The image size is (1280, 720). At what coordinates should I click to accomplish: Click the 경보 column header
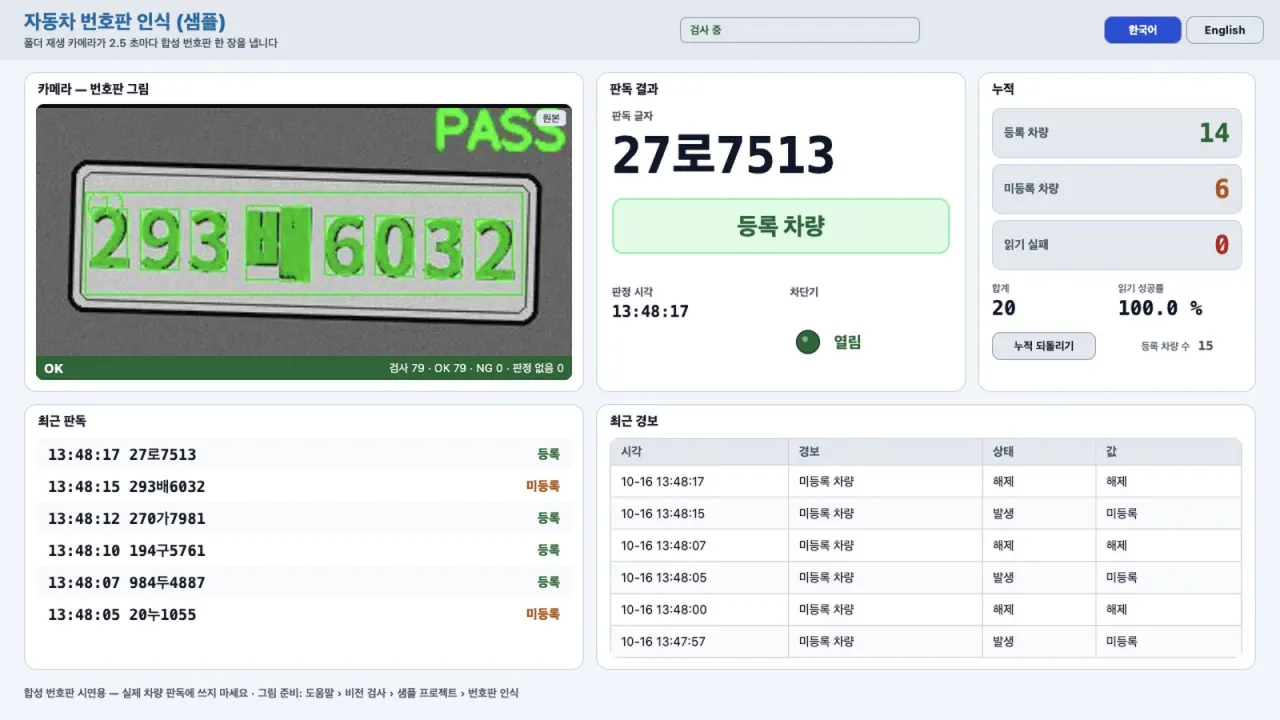(885, 452)
